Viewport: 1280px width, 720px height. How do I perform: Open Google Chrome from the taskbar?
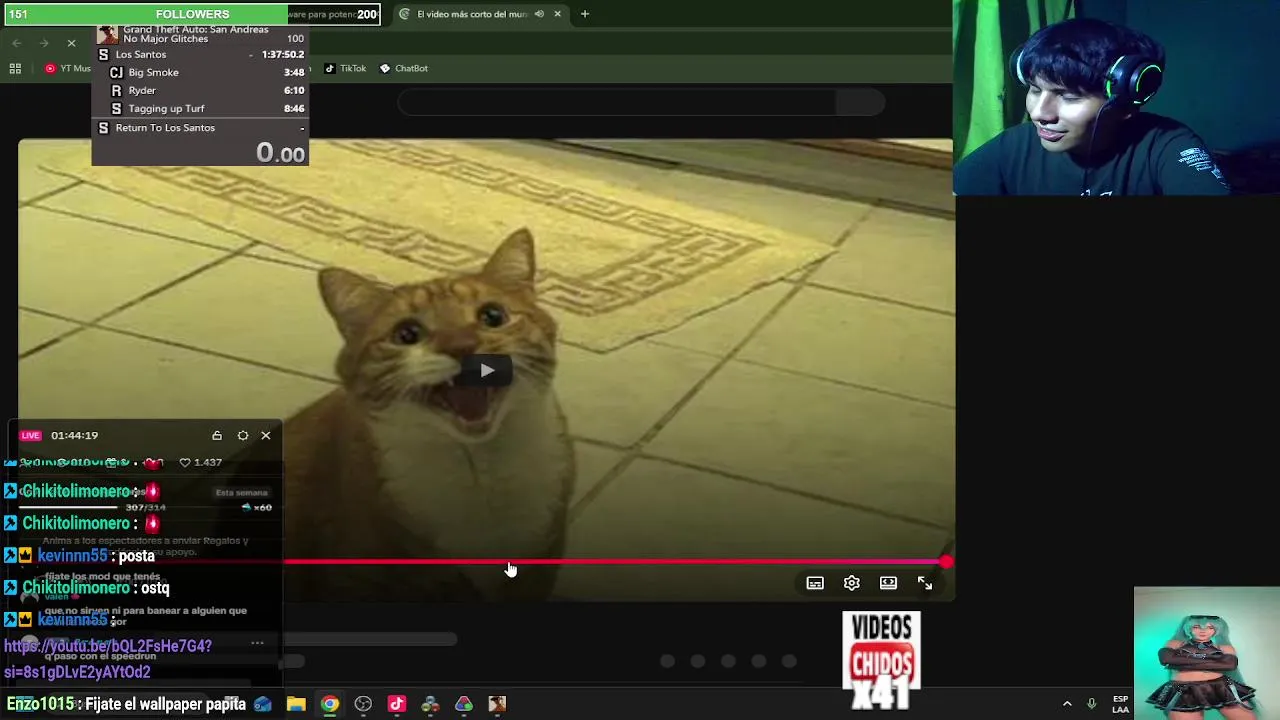pyautogui.click(x=329, y=704)
